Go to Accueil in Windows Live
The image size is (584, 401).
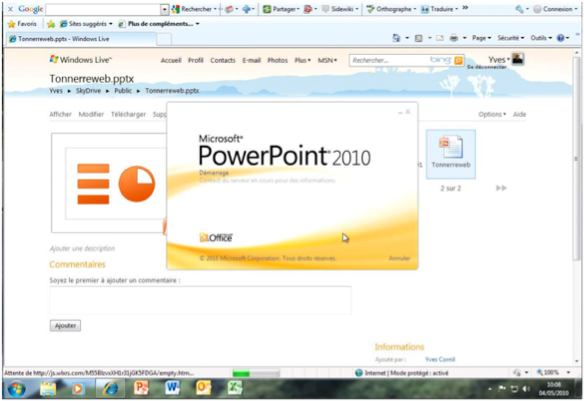click(171, 60)
